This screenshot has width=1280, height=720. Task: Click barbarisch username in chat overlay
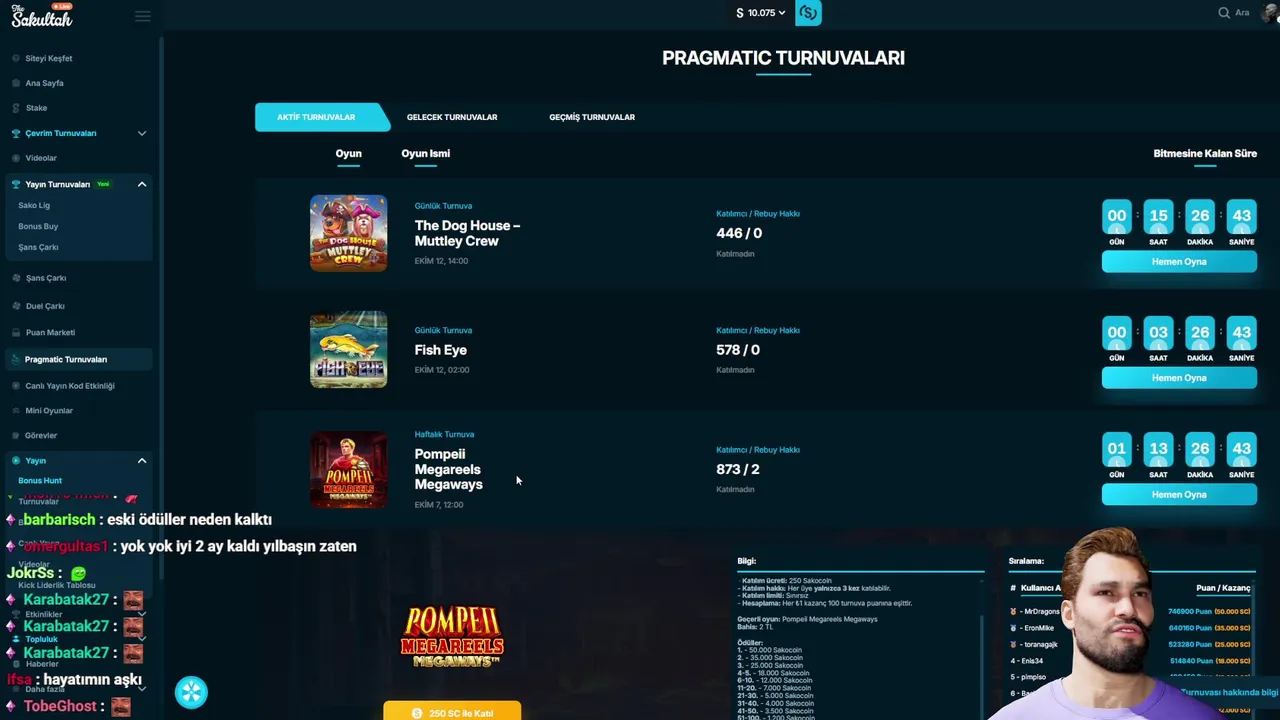pyautogui.click(x=59, y=520)
